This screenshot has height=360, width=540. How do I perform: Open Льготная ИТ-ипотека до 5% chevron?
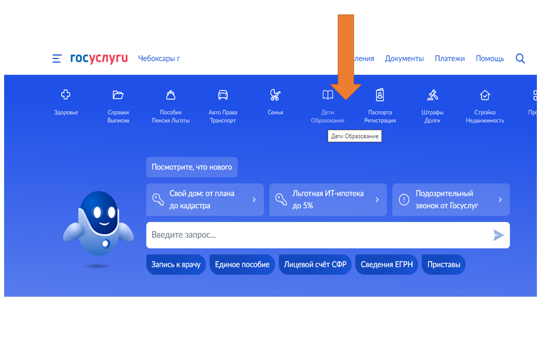click(377, 199)
